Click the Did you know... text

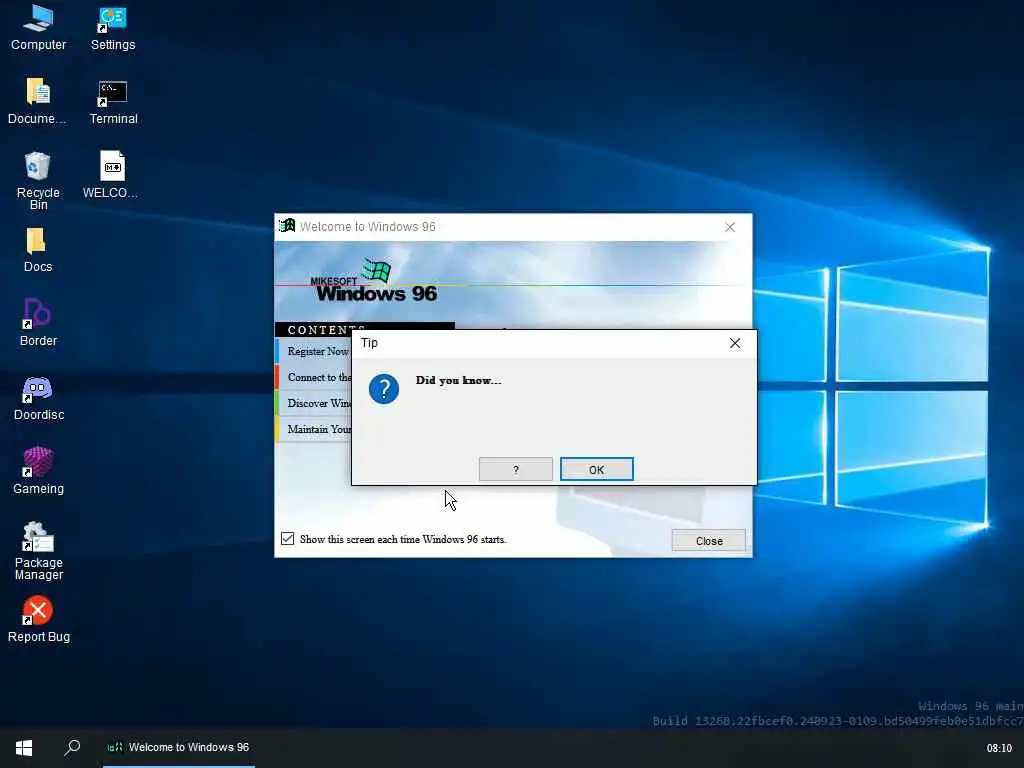click(x=458, y=380)
